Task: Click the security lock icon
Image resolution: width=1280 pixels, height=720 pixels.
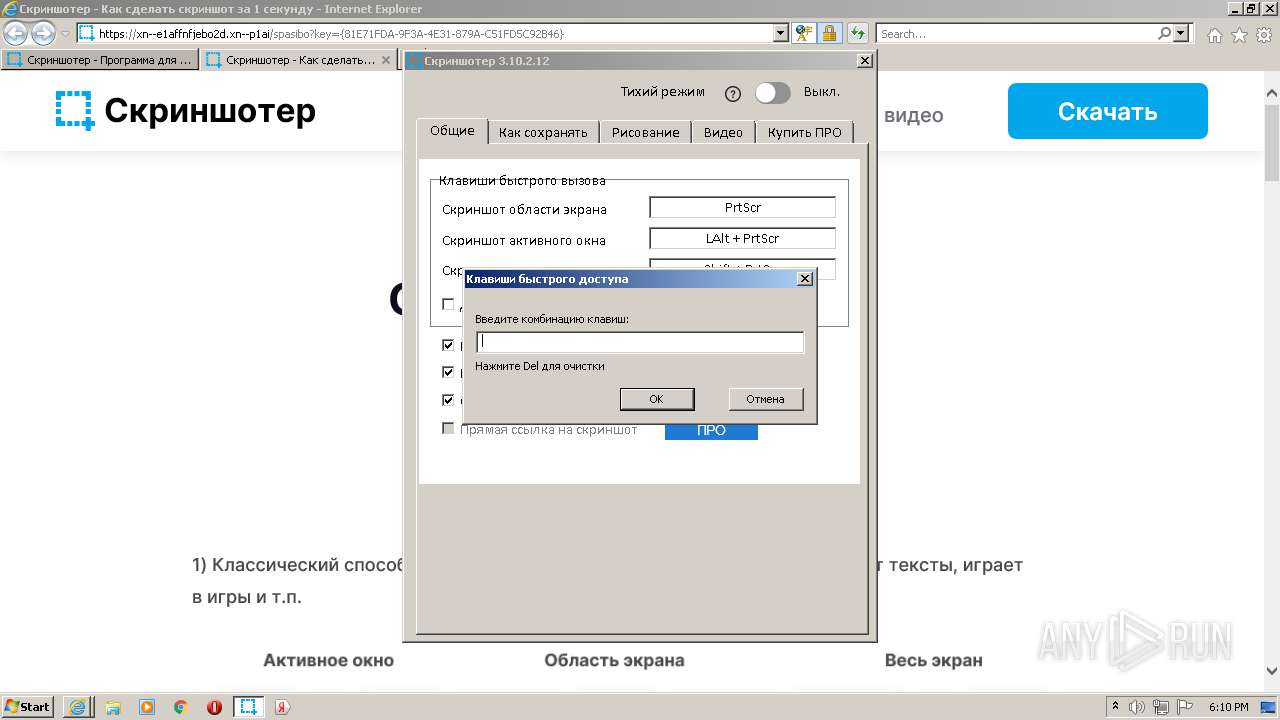Action: point(829,33)
